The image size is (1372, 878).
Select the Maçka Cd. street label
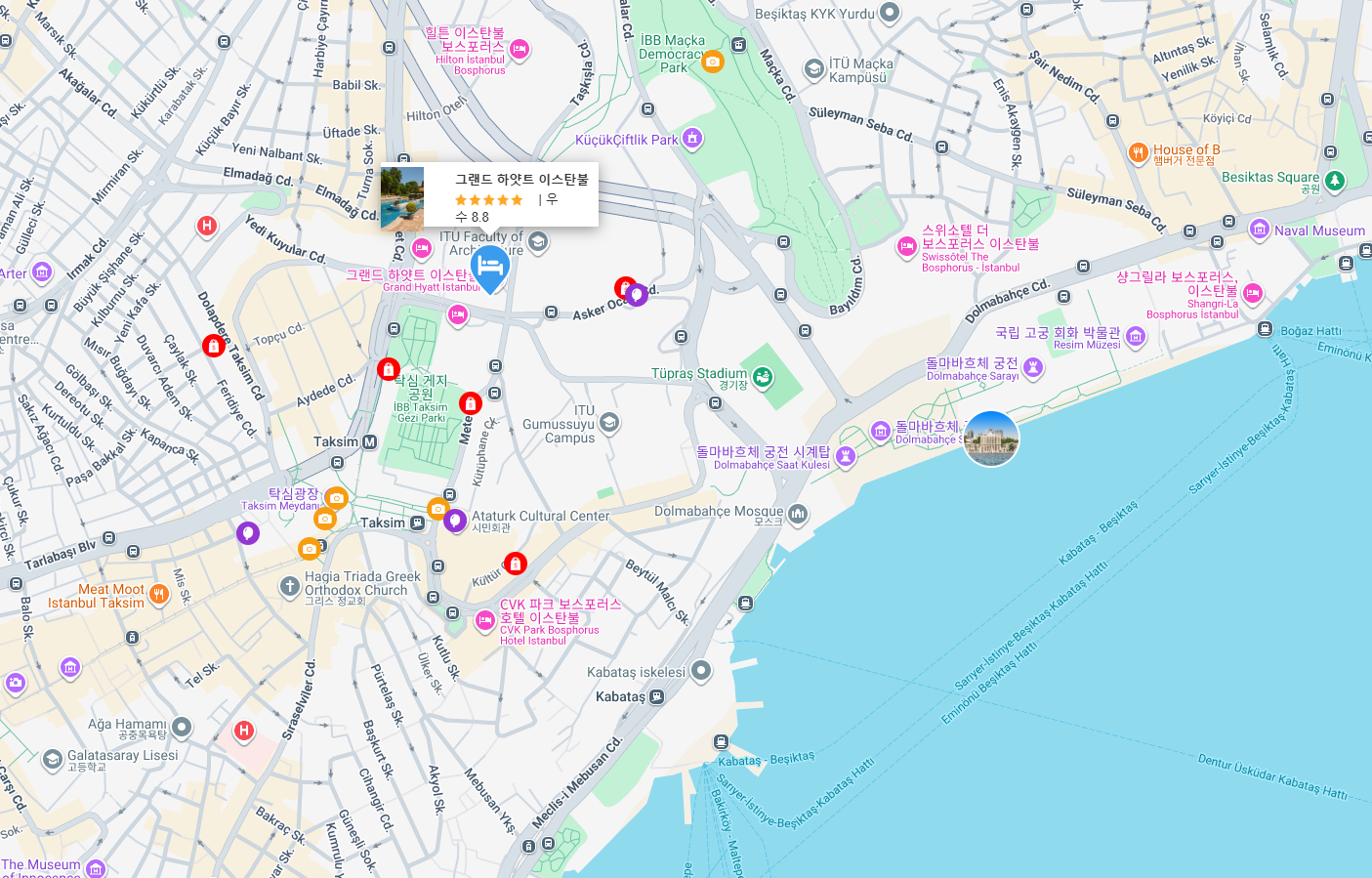click(777, 76)
